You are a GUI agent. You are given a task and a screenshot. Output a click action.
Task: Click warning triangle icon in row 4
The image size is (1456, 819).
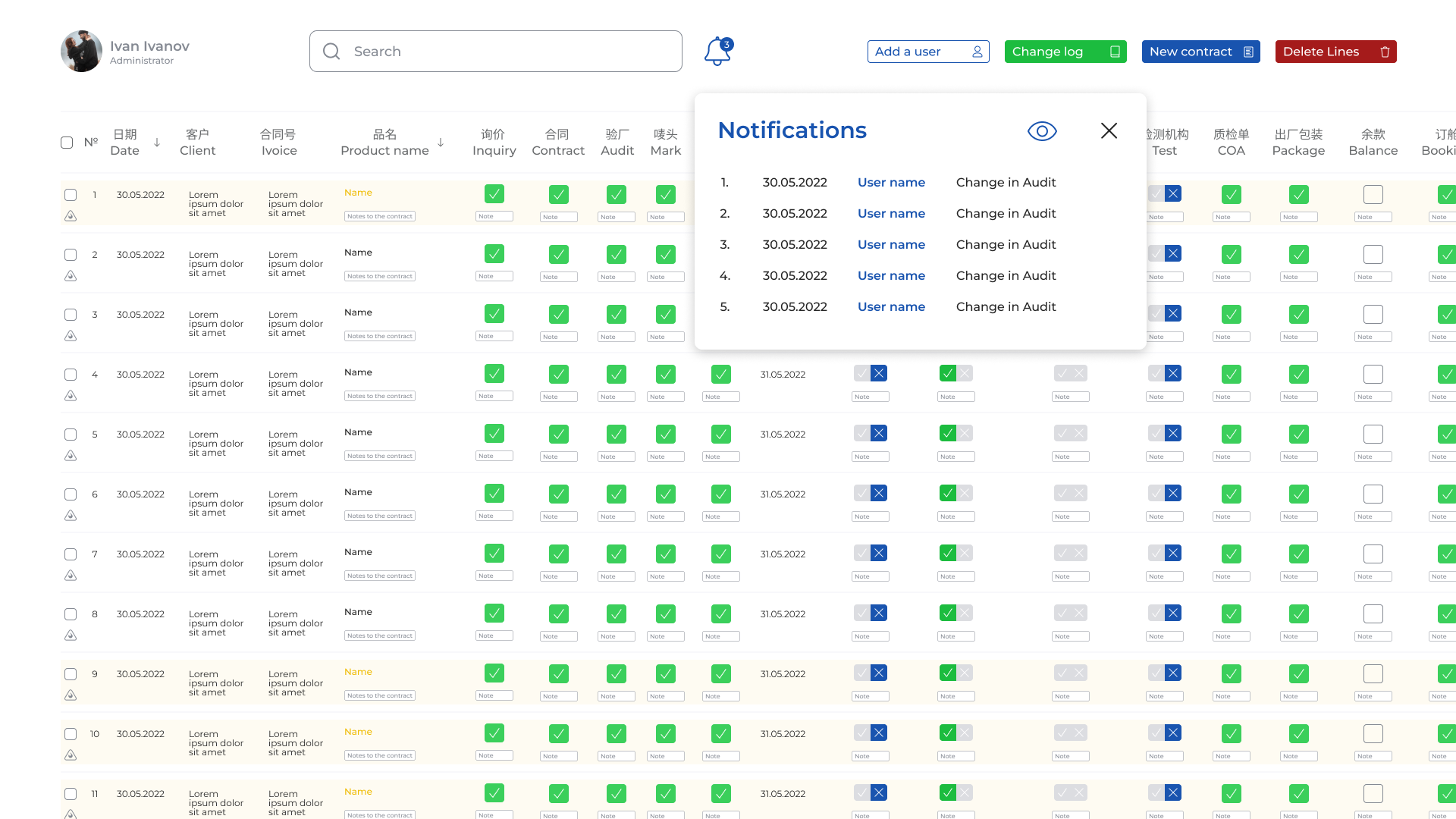(71, 396)
